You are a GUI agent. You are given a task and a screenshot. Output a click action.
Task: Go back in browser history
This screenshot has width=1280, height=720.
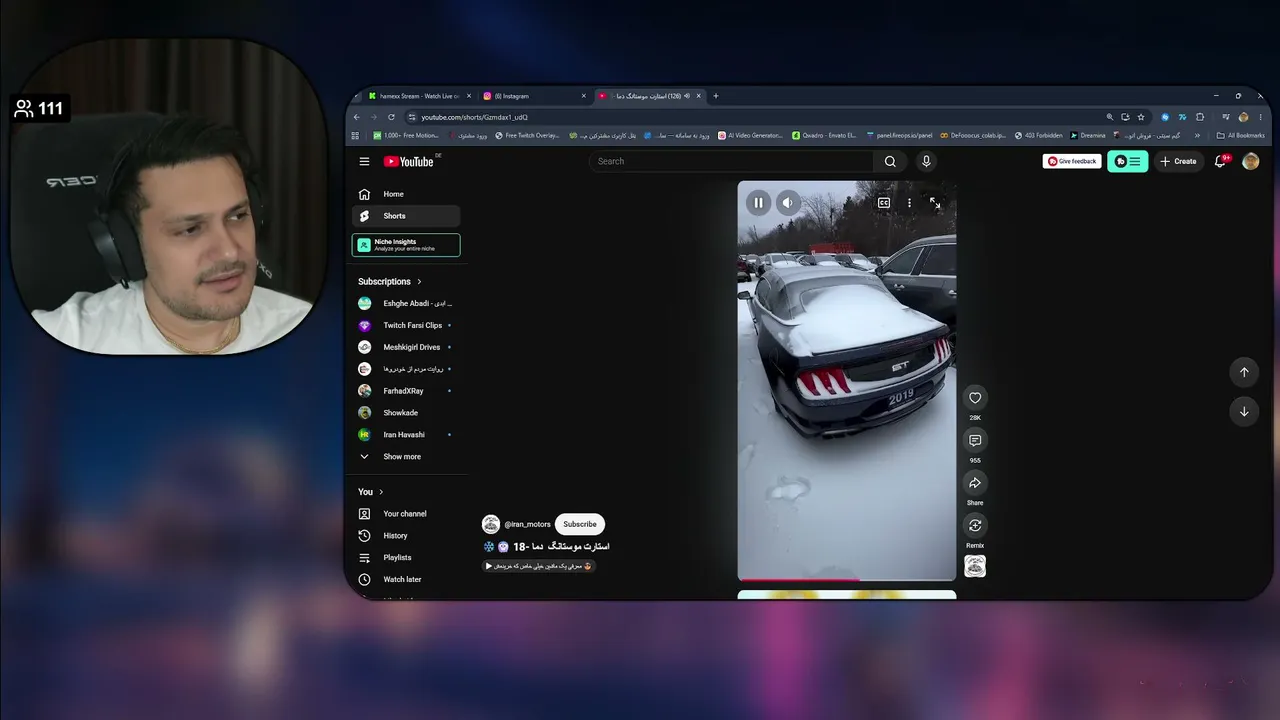[x=357, y=117]
